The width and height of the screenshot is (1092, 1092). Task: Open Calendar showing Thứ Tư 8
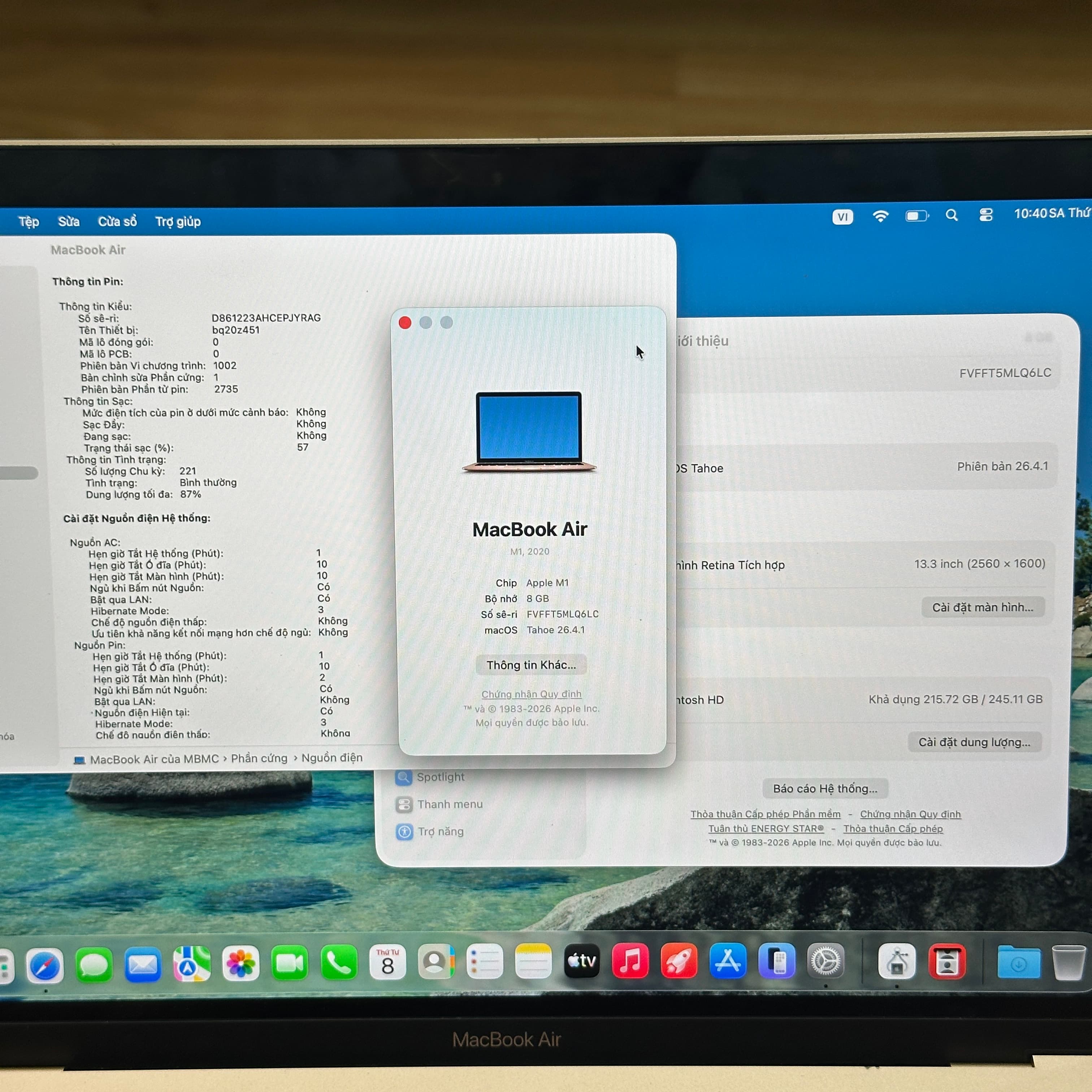(x=388, y=961)
